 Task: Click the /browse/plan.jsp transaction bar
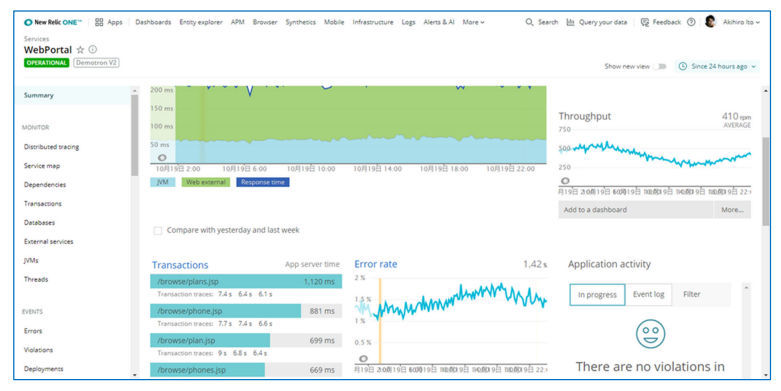click(x=246, y=341)
